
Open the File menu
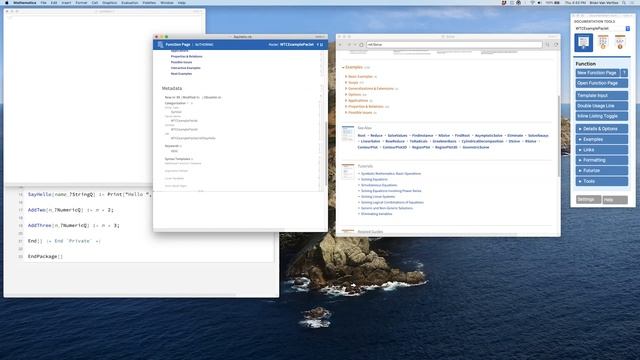coord(43,2)
